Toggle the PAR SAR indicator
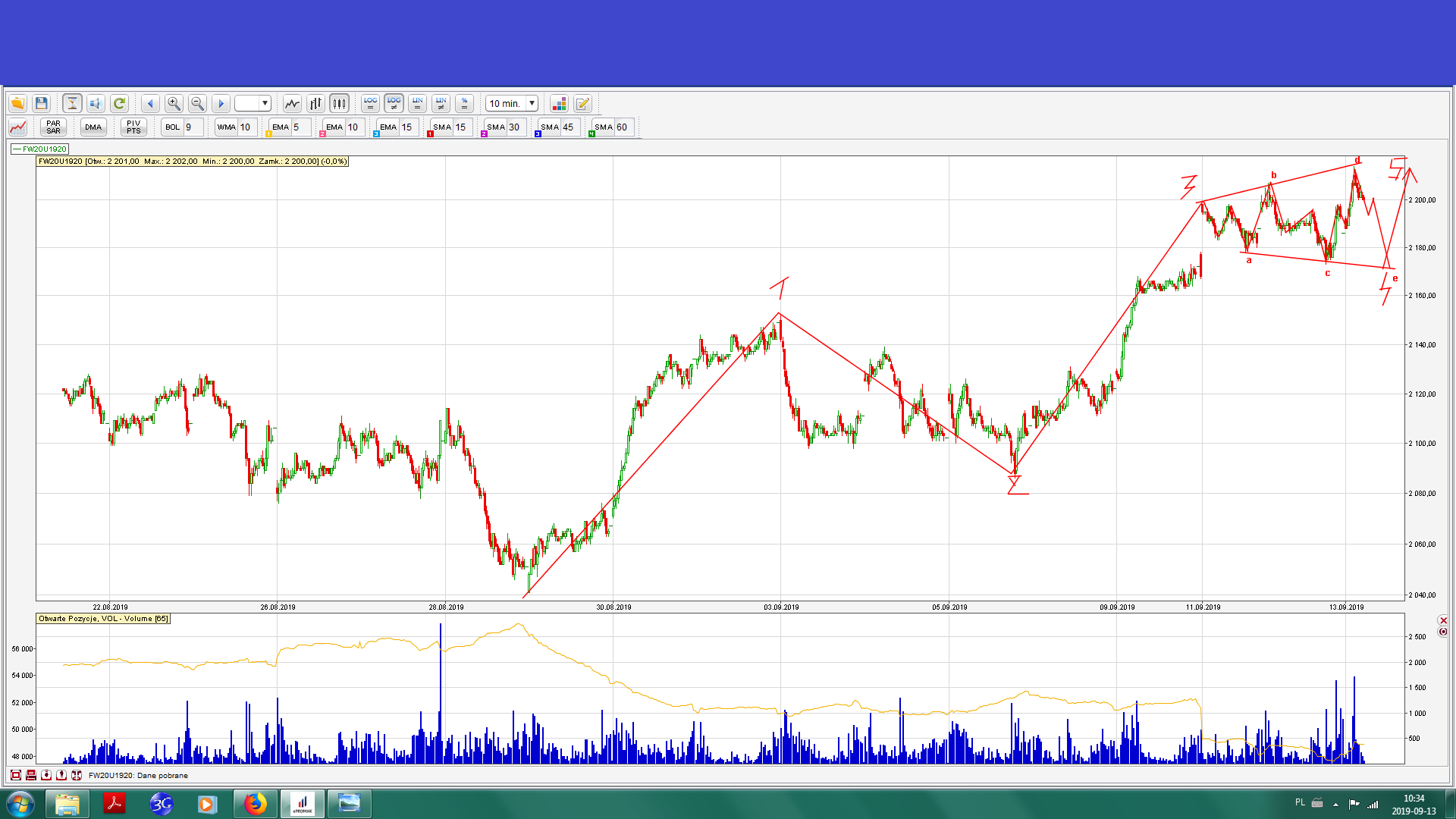The image size is (1456, 819). (x=53, y=127)
